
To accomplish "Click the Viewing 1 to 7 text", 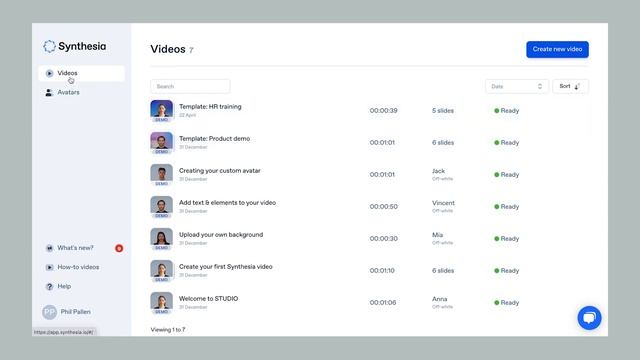I will click(168, 330).
